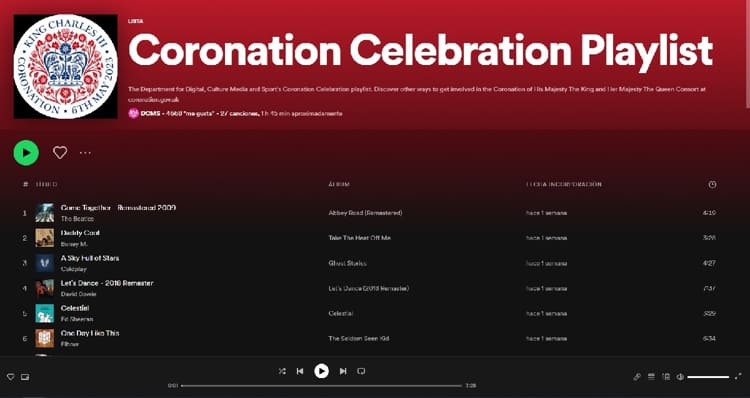Open the Ed Sheeran artist link
Screen dimensions: 750x398
[77, 319]
